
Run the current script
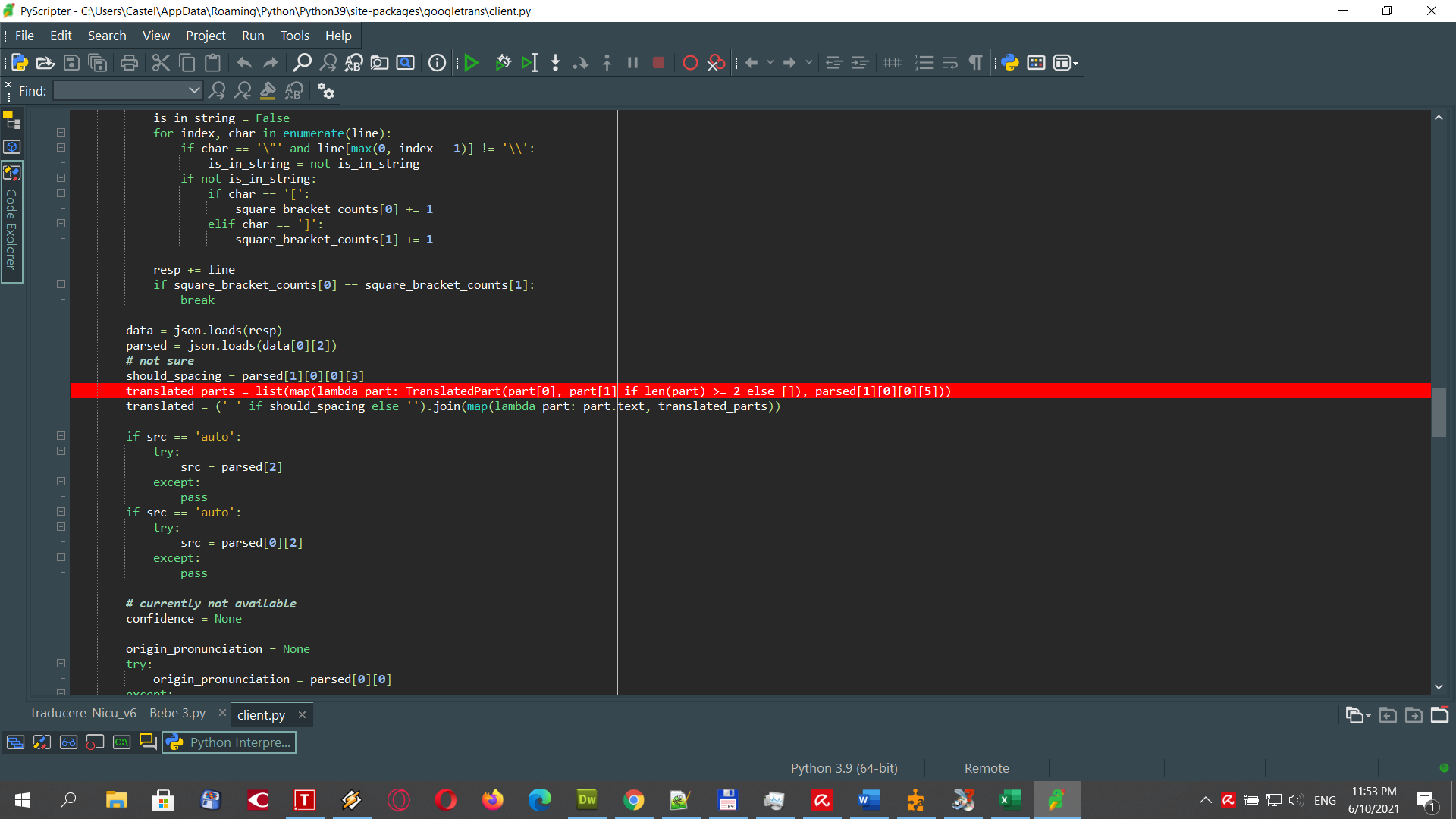pyautogui.click(x=472, y=62)
